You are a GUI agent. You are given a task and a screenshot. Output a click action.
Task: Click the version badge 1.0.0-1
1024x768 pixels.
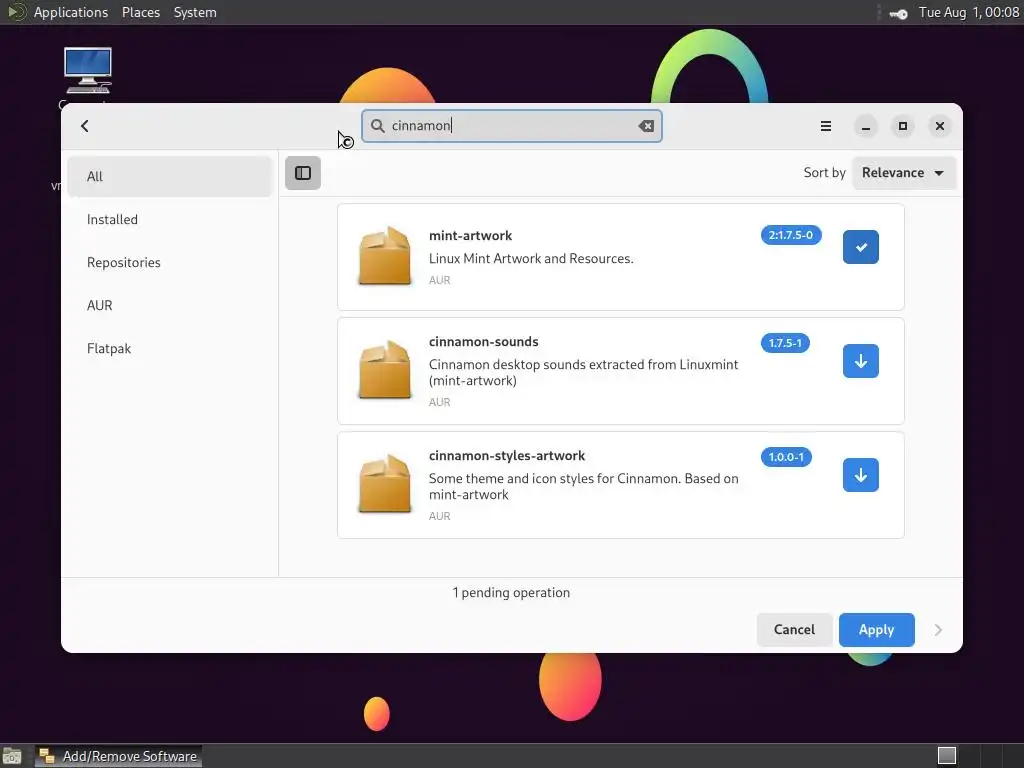786,457
